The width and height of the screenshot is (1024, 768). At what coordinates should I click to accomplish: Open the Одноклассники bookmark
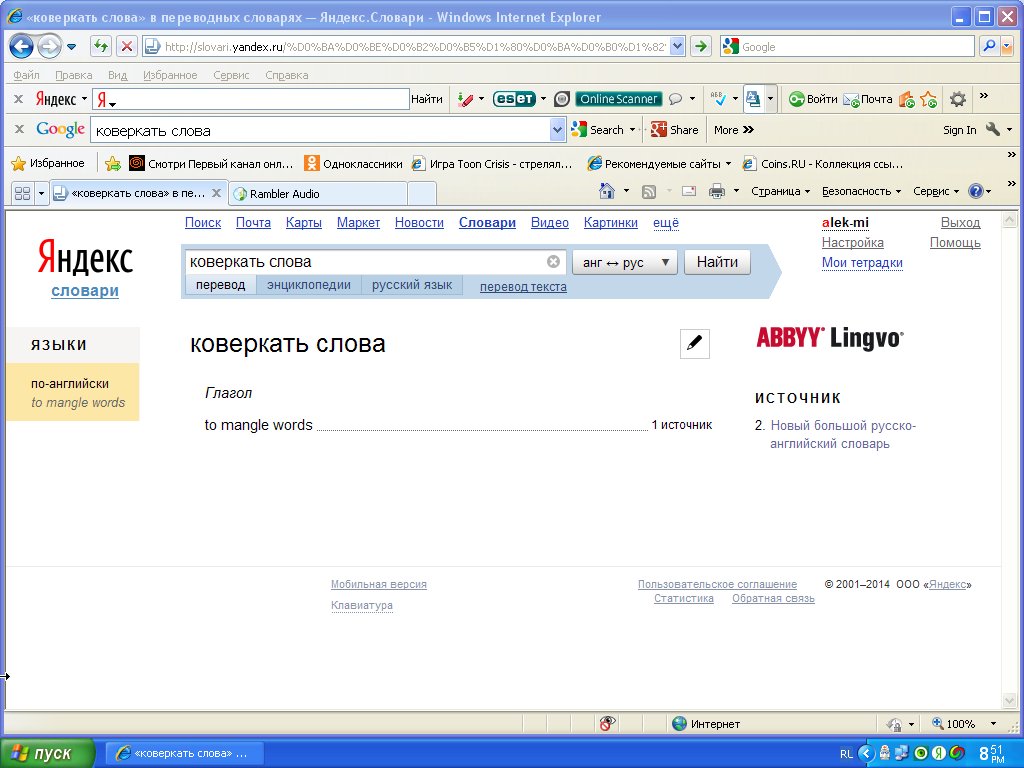pyautogui.click(x=353, y=164)
